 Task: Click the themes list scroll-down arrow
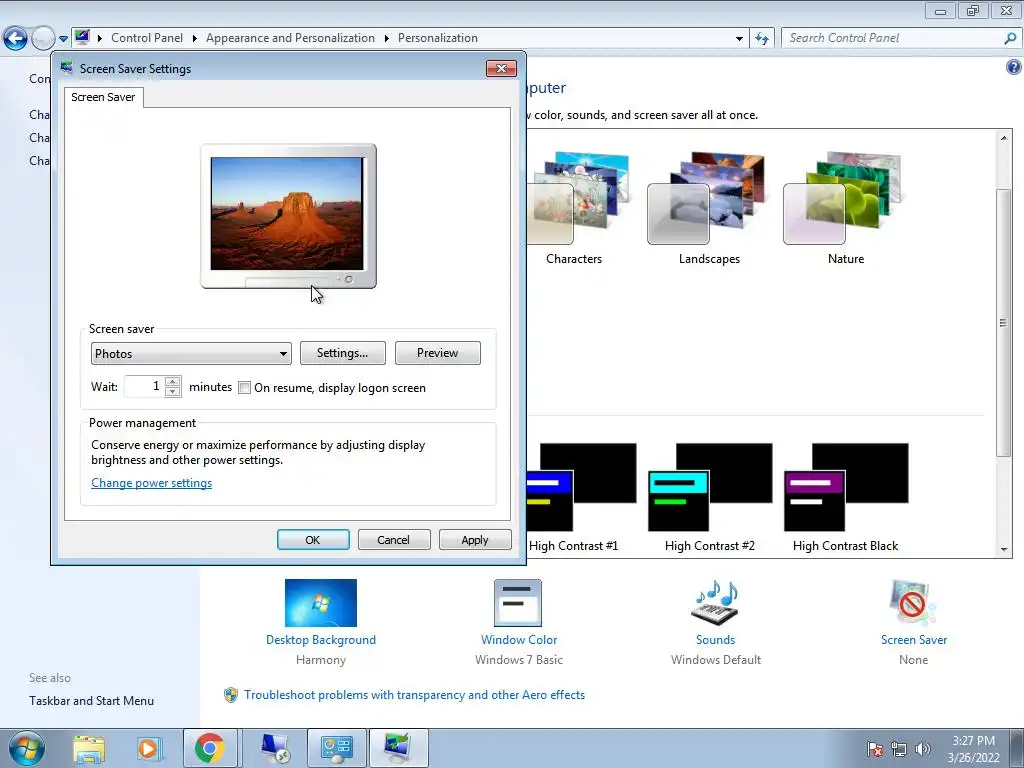coord(1004,549)
